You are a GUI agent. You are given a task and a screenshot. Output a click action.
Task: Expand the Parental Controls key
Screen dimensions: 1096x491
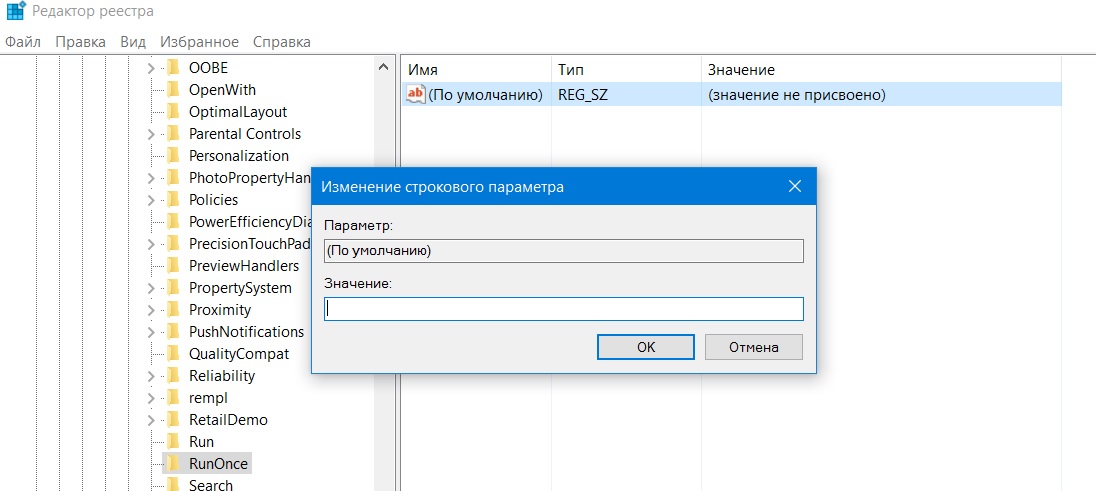point(151,134)
